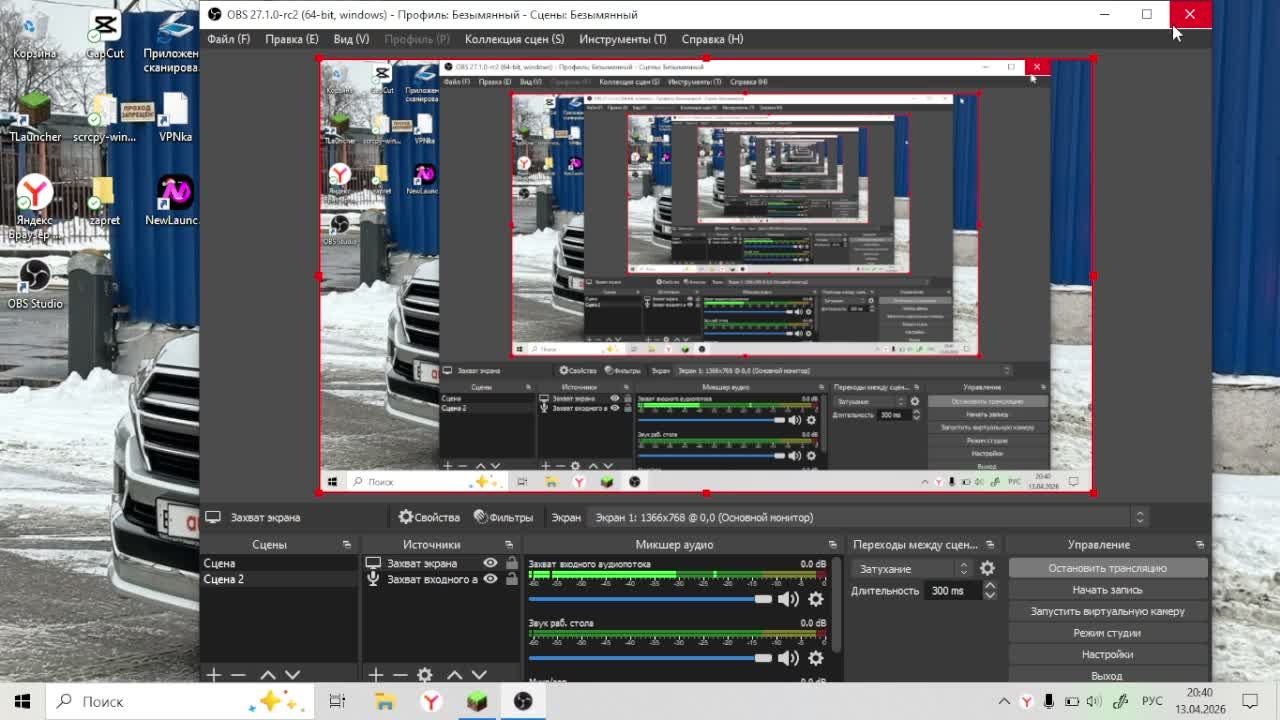Open TLauncher desktop shortcut
Image resolution: width=1280 pixels, height=720 pixels.
tap(35, 118)
